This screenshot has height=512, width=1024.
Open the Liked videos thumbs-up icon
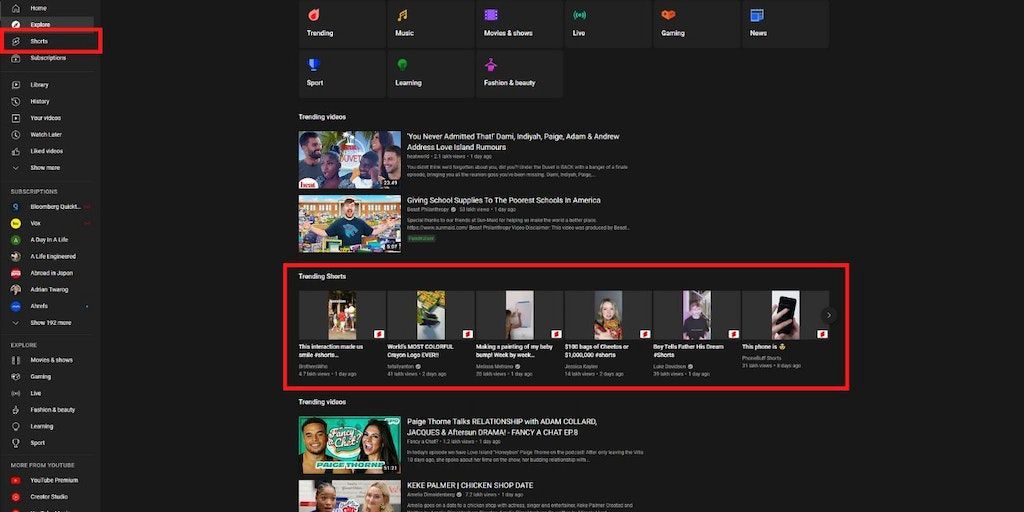[x=16, y=151]
